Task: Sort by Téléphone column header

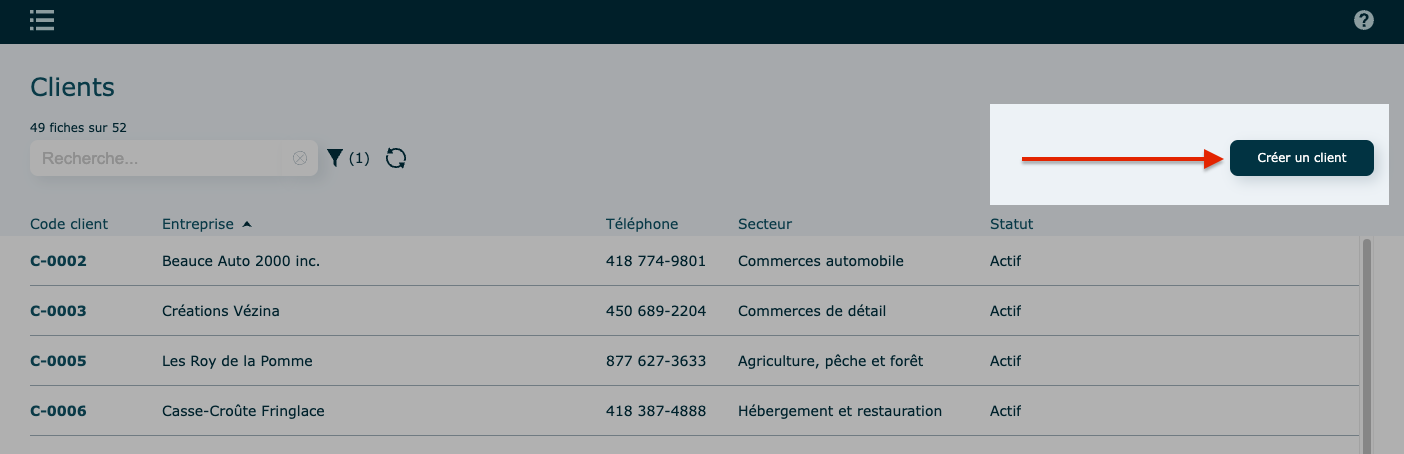Action: click(x=642, y=224)
